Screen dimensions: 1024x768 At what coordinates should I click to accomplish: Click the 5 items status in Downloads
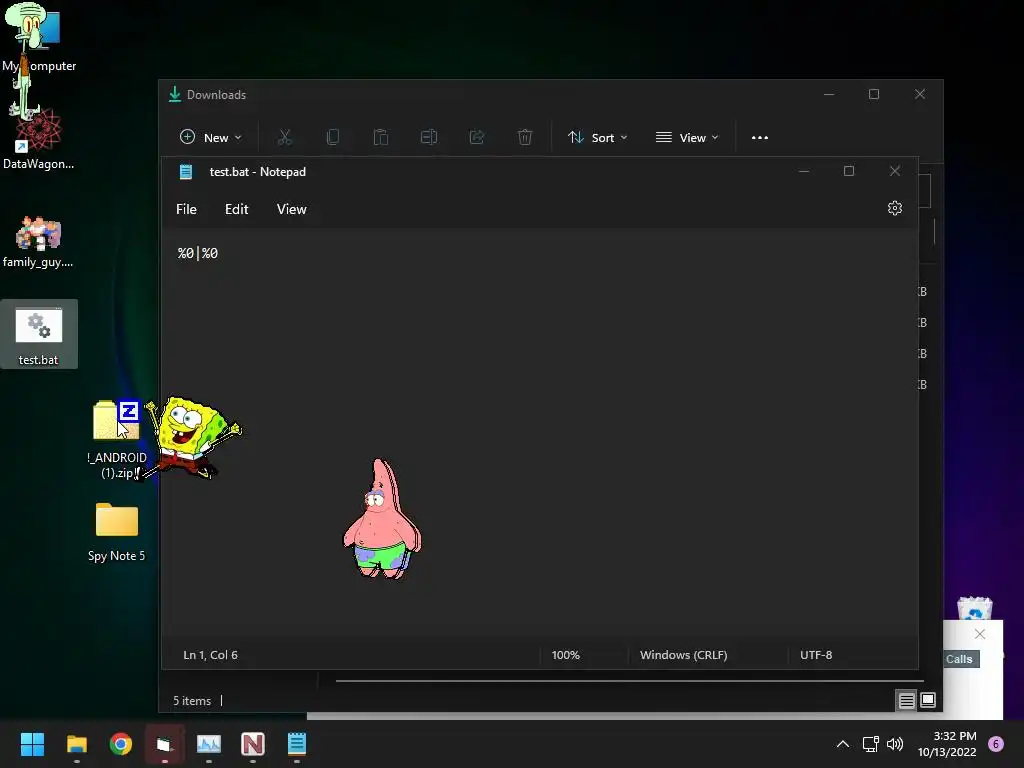tap(192, 701)
